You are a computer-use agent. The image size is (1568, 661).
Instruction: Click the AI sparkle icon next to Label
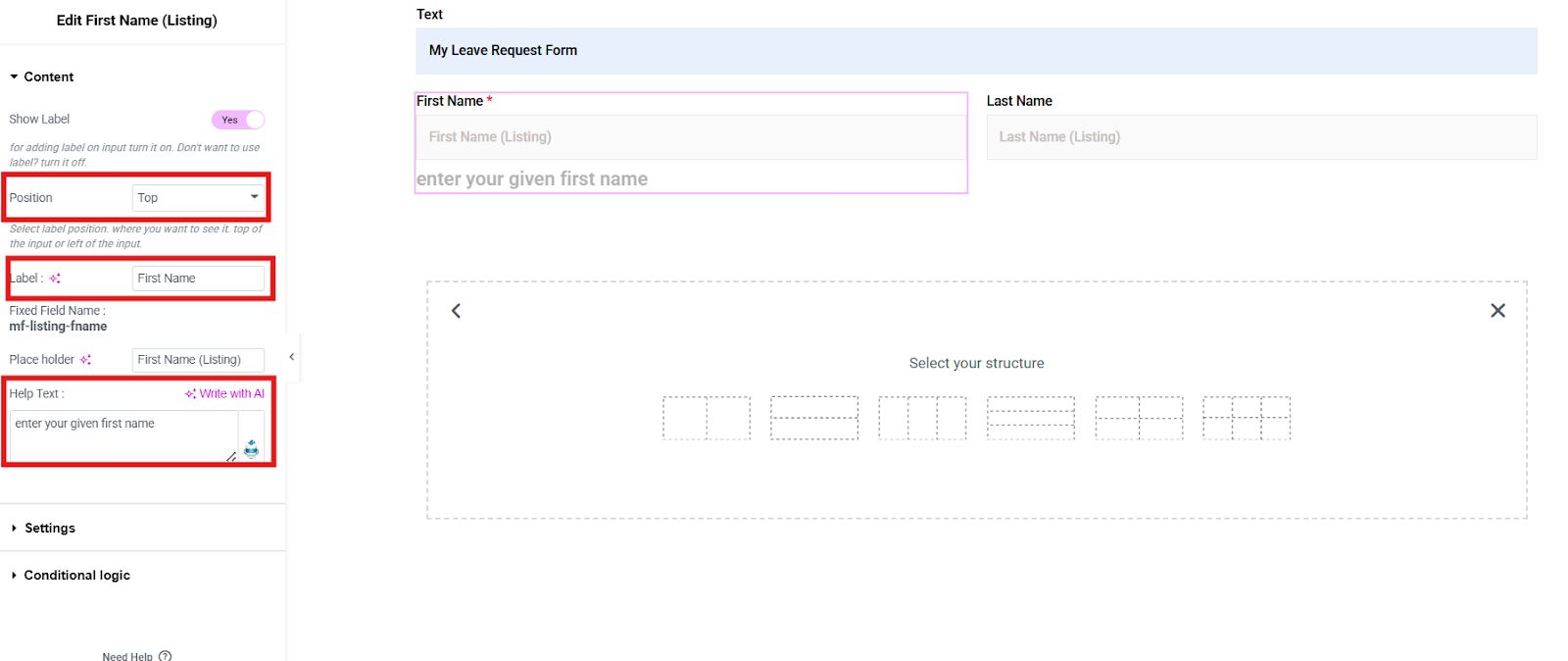pos(55,279)
